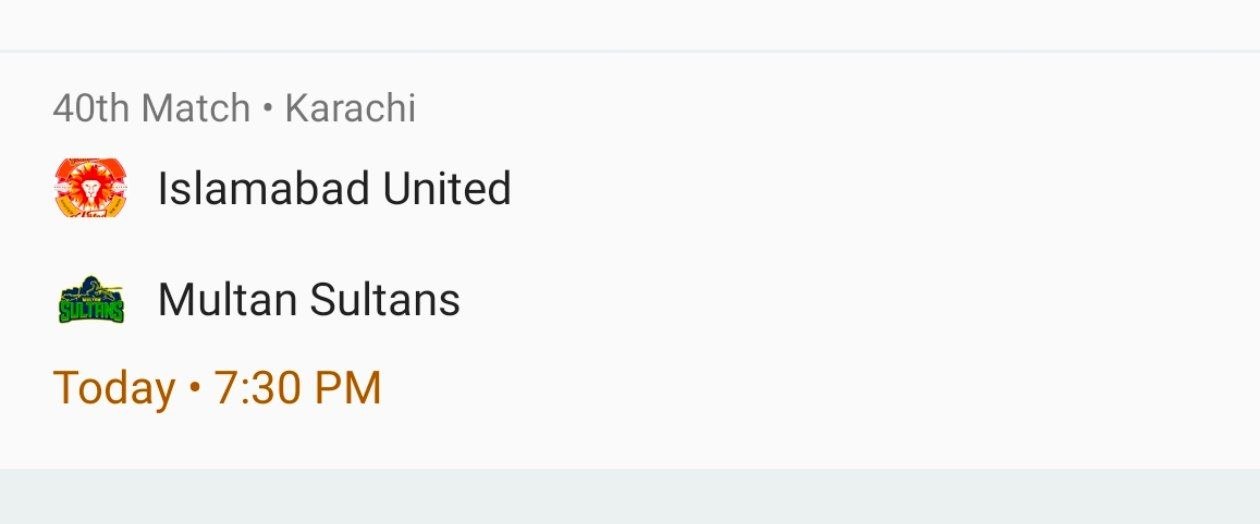This screenshot has height=524, width=1260.
Task: Tap the word "Islamabad"
Action: coord(262,189)
